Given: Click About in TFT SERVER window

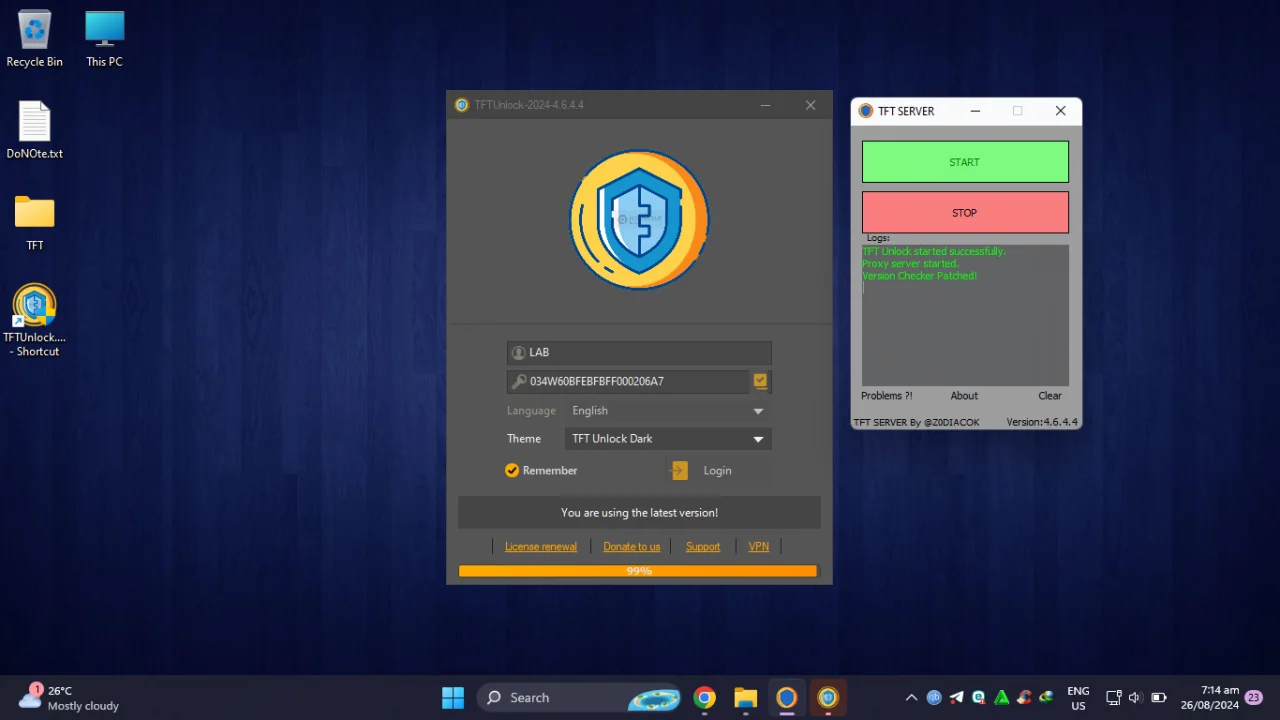Looking at the screenshot, I should pos(964,396).
